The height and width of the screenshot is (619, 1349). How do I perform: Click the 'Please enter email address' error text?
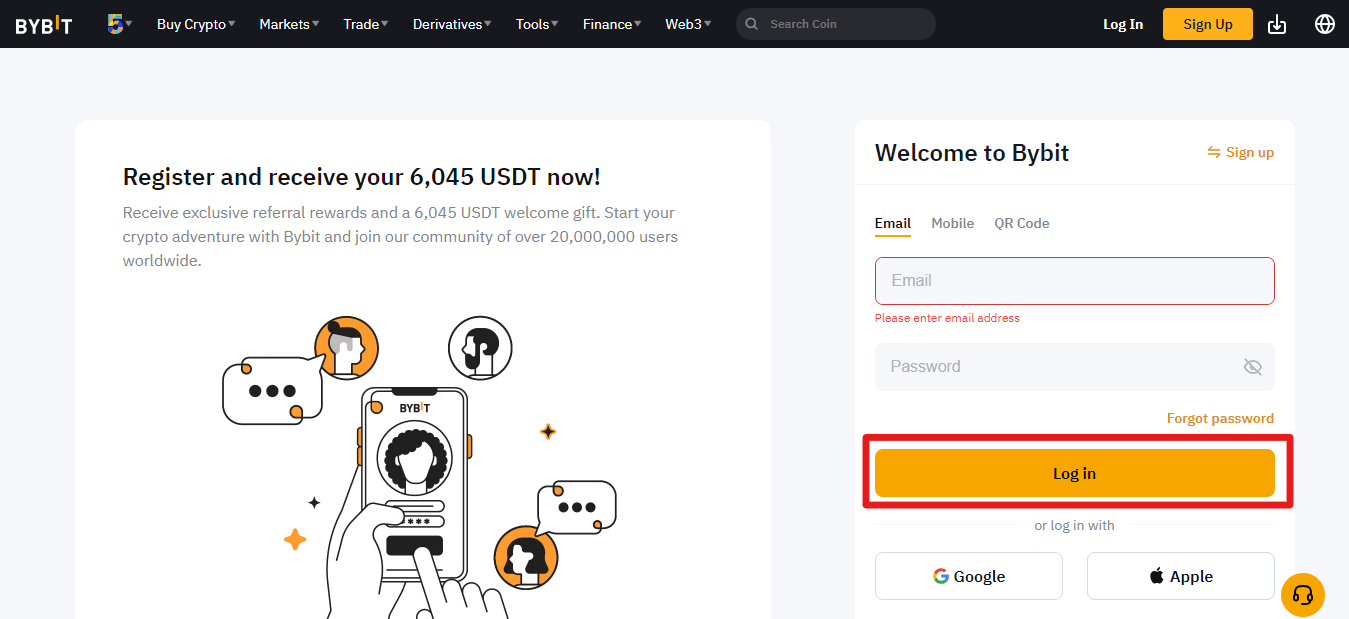coord(947,318)
